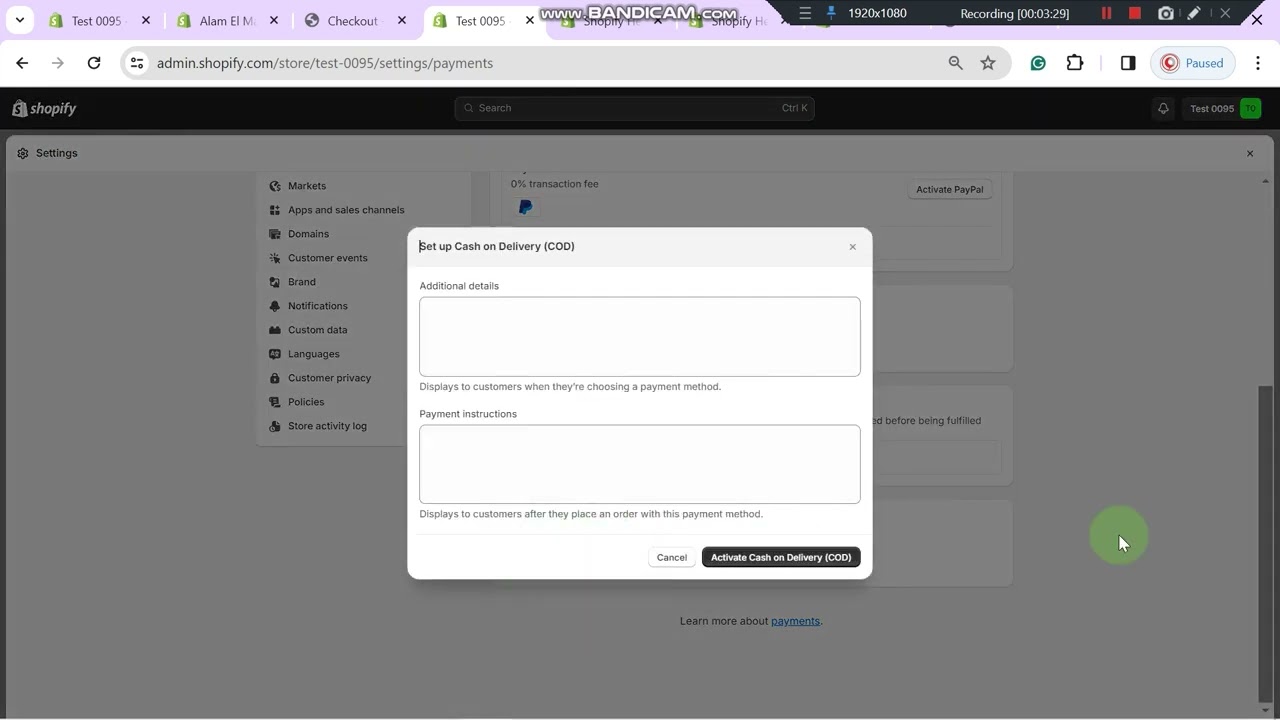Viewport: 1280px width, 720px height.
Task: Click the Shopify logo in header
Action: click(x=44, y=108)
